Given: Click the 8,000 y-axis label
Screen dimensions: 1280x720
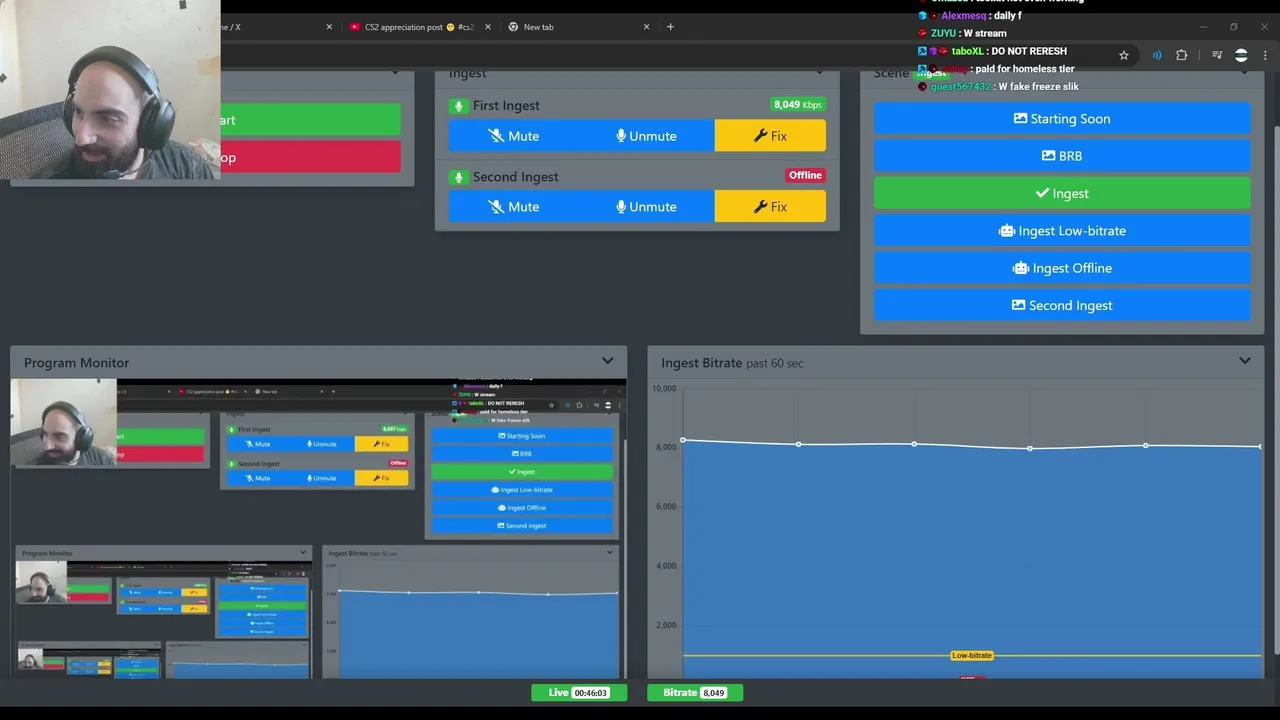Looking at the screenshot, I should (x=666, y=447).
